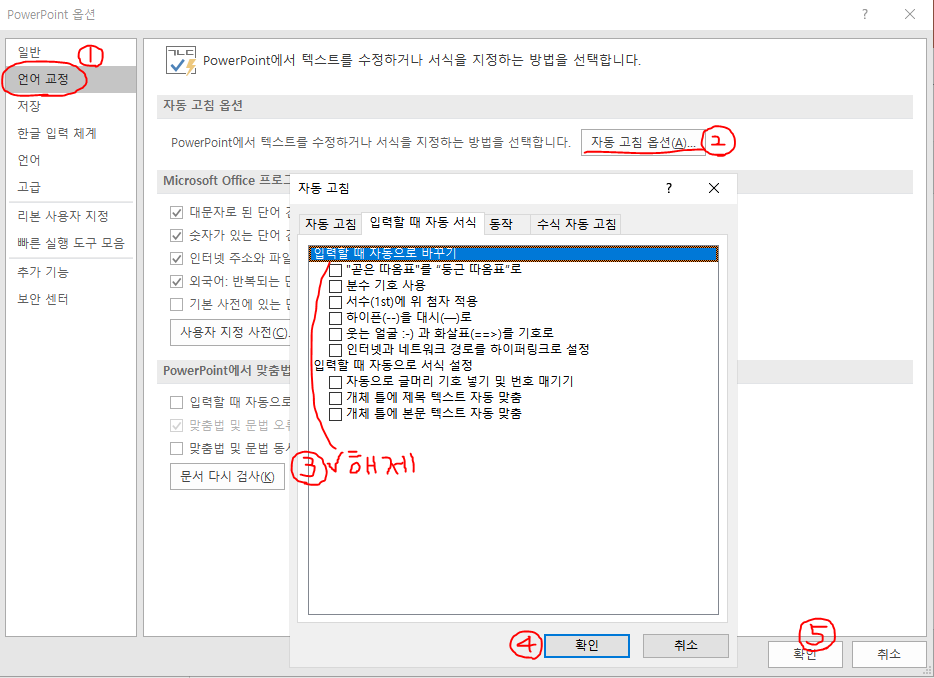Screen dimensions: 934x678
Task: Enable 인터넷과 네트워크 경로 하이퍼링크 checkbox
Action: click(336, 350)
